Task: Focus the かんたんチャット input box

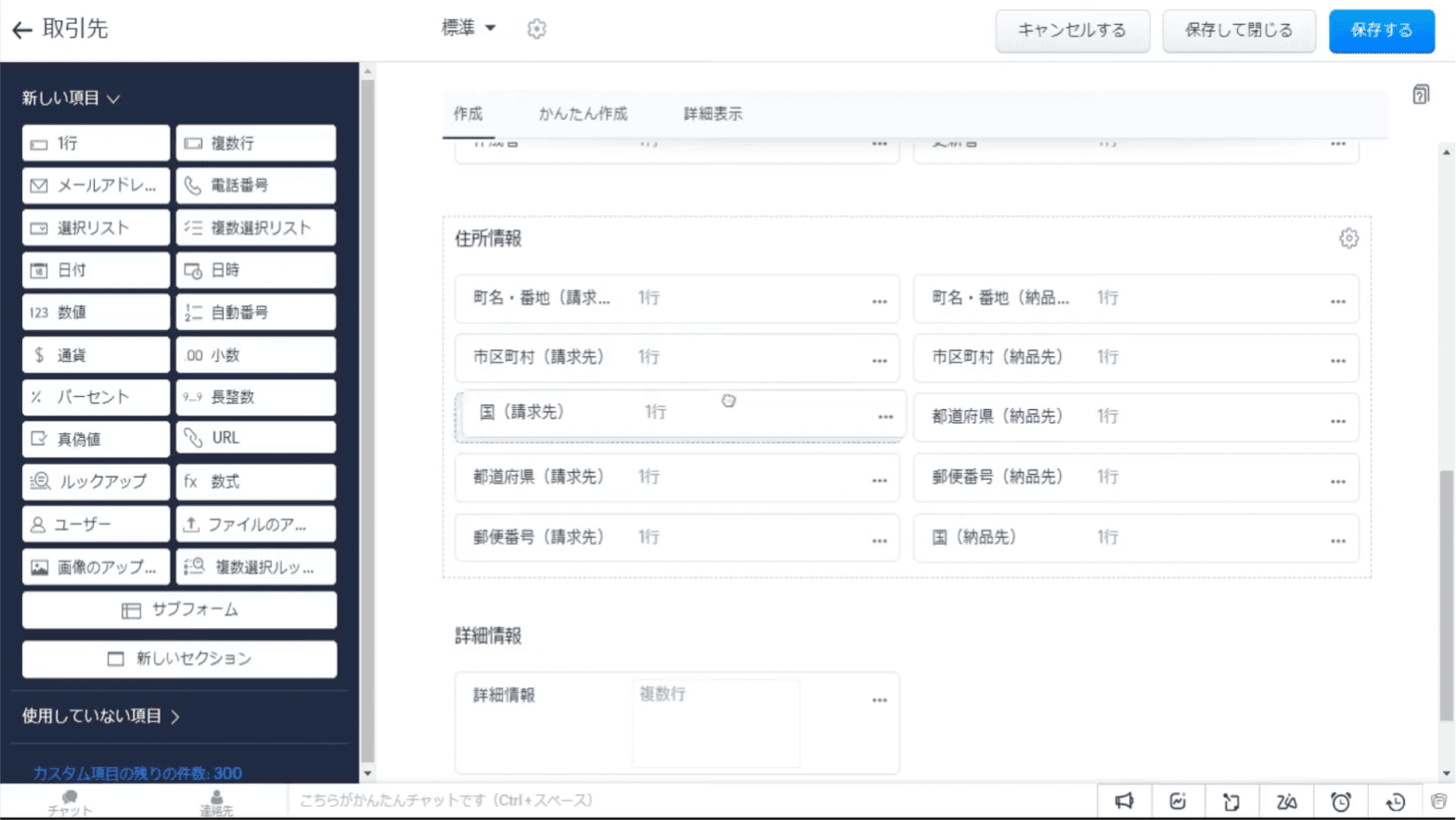Action: tap(691, 801)
